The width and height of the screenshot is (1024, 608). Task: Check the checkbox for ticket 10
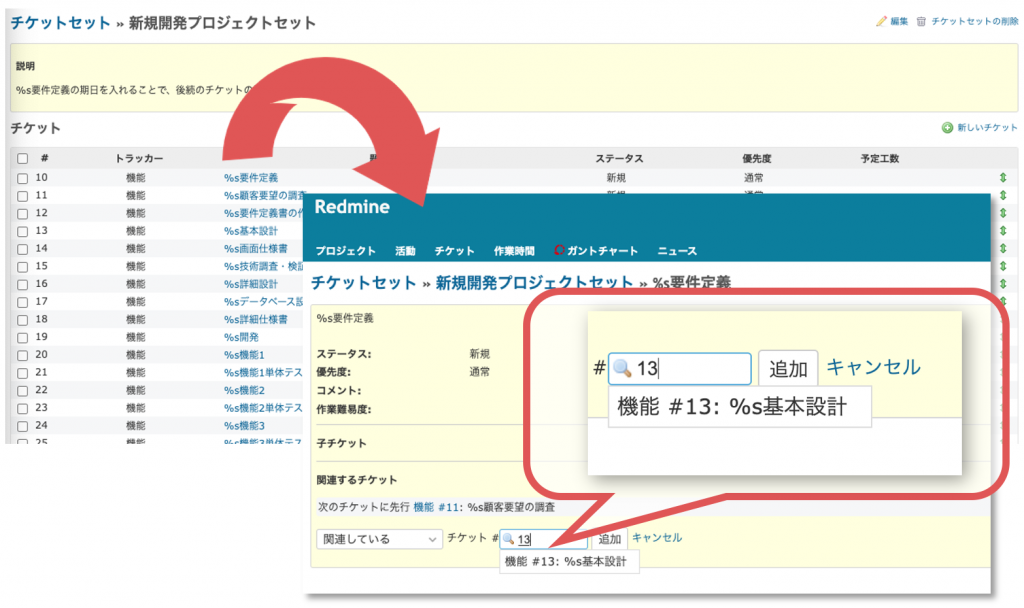[23, 178]
